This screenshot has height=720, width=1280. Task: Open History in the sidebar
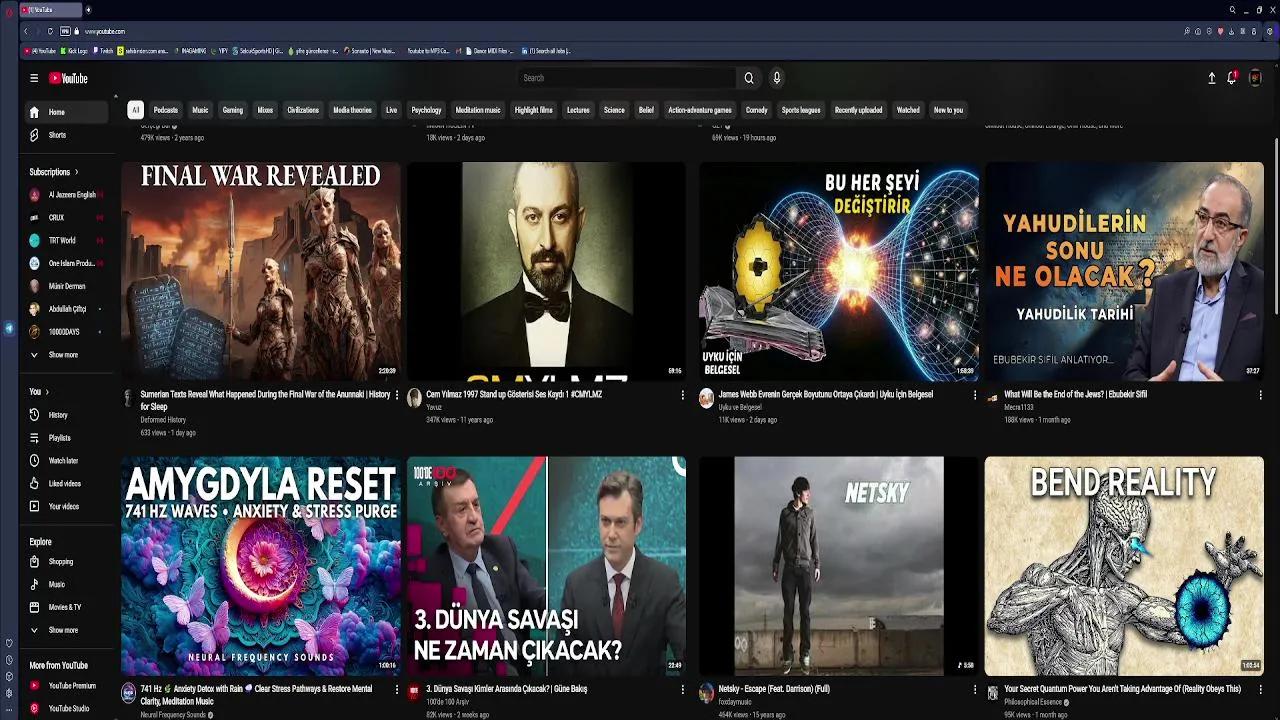click(67, 415)
